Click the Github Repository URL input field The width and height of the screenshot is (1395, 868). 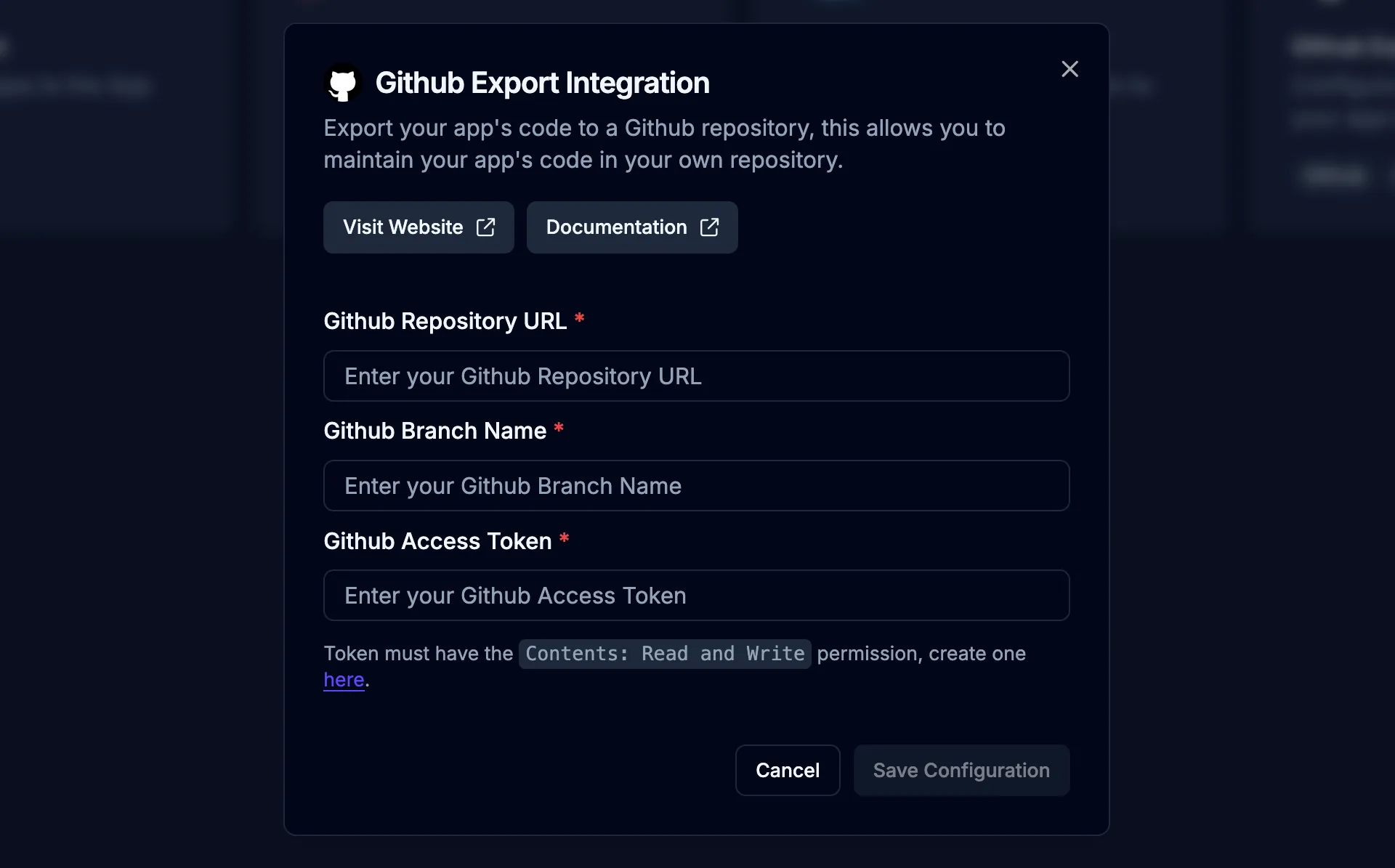coord(695,376)
